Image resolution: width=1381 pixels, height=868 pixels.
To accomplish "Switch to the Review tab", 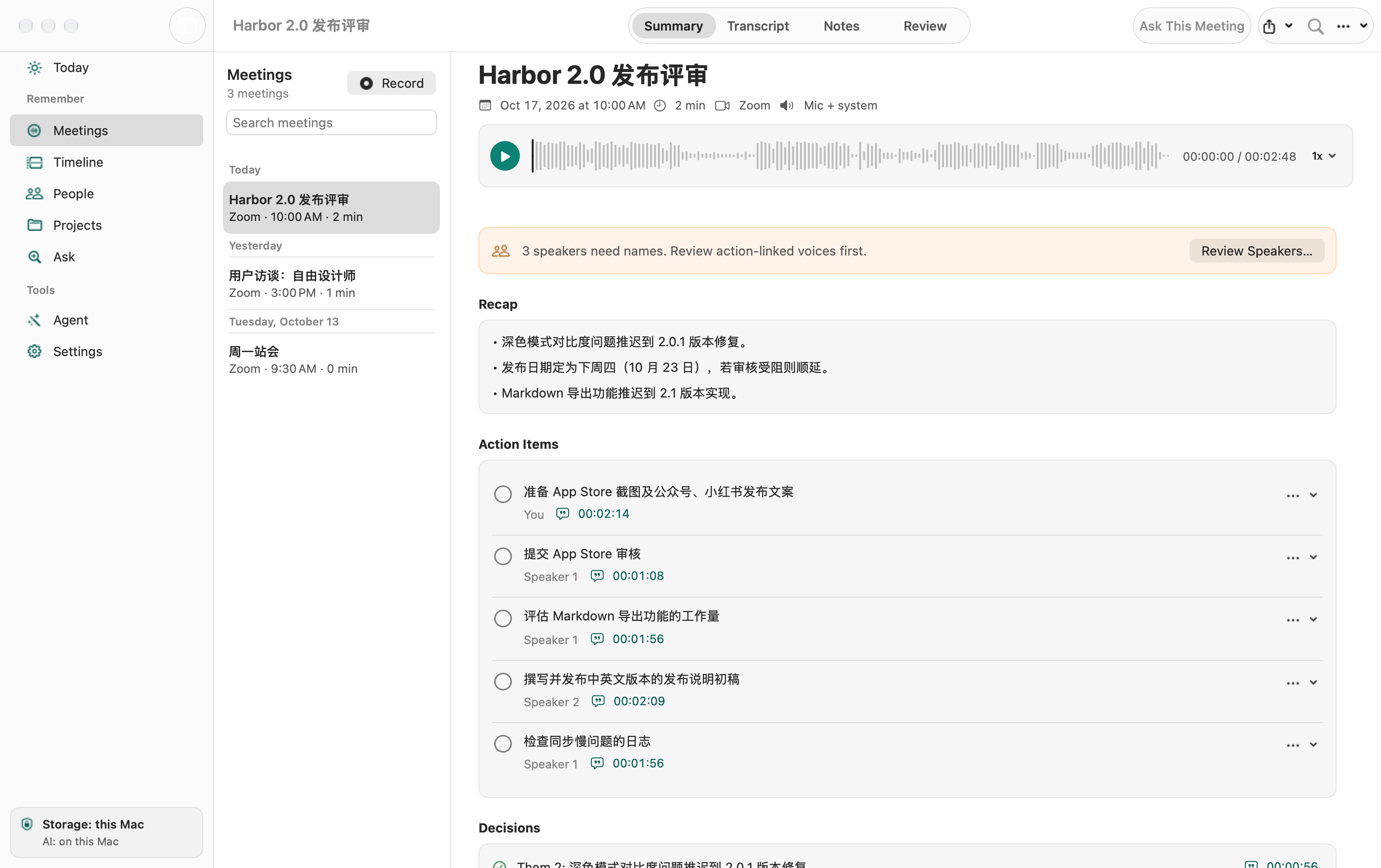I will pos(924,26).
